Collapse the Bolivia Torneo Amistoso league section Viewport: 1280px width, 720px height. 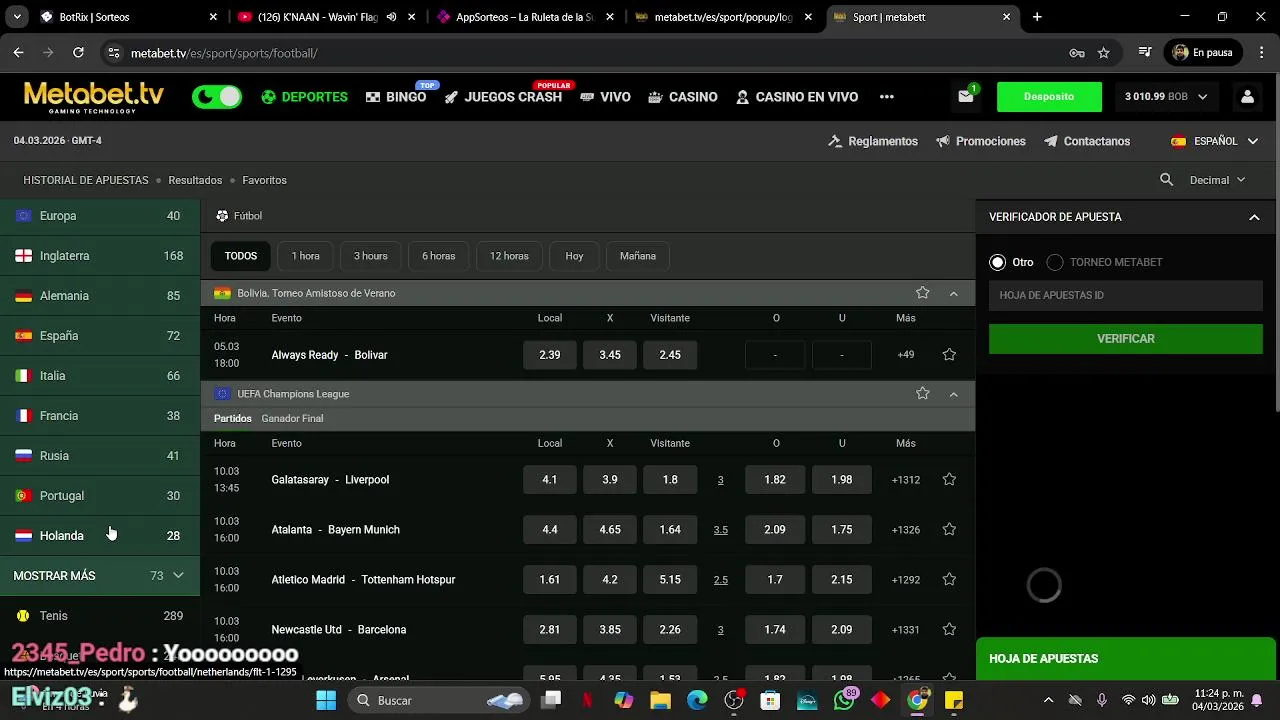953,293
